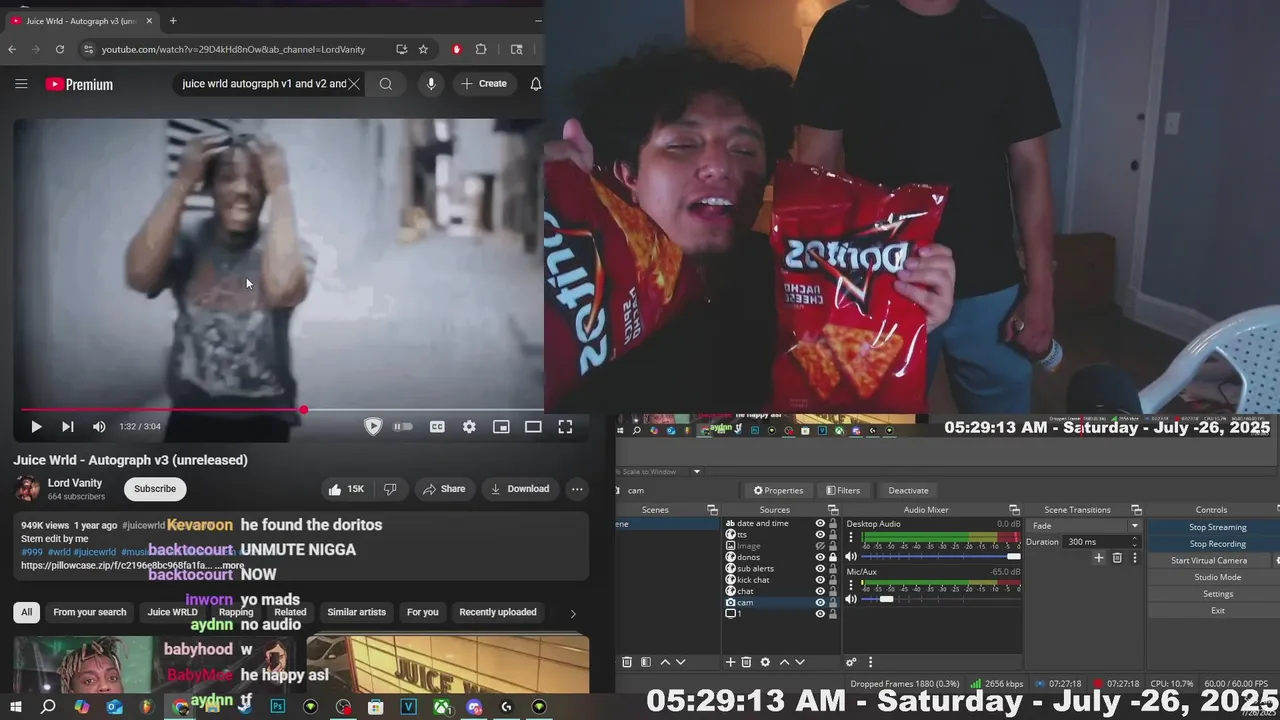Unlock the donos source lock
Image resolution: width=1280 pixels, height=720 pixels.
click(833, 557)
